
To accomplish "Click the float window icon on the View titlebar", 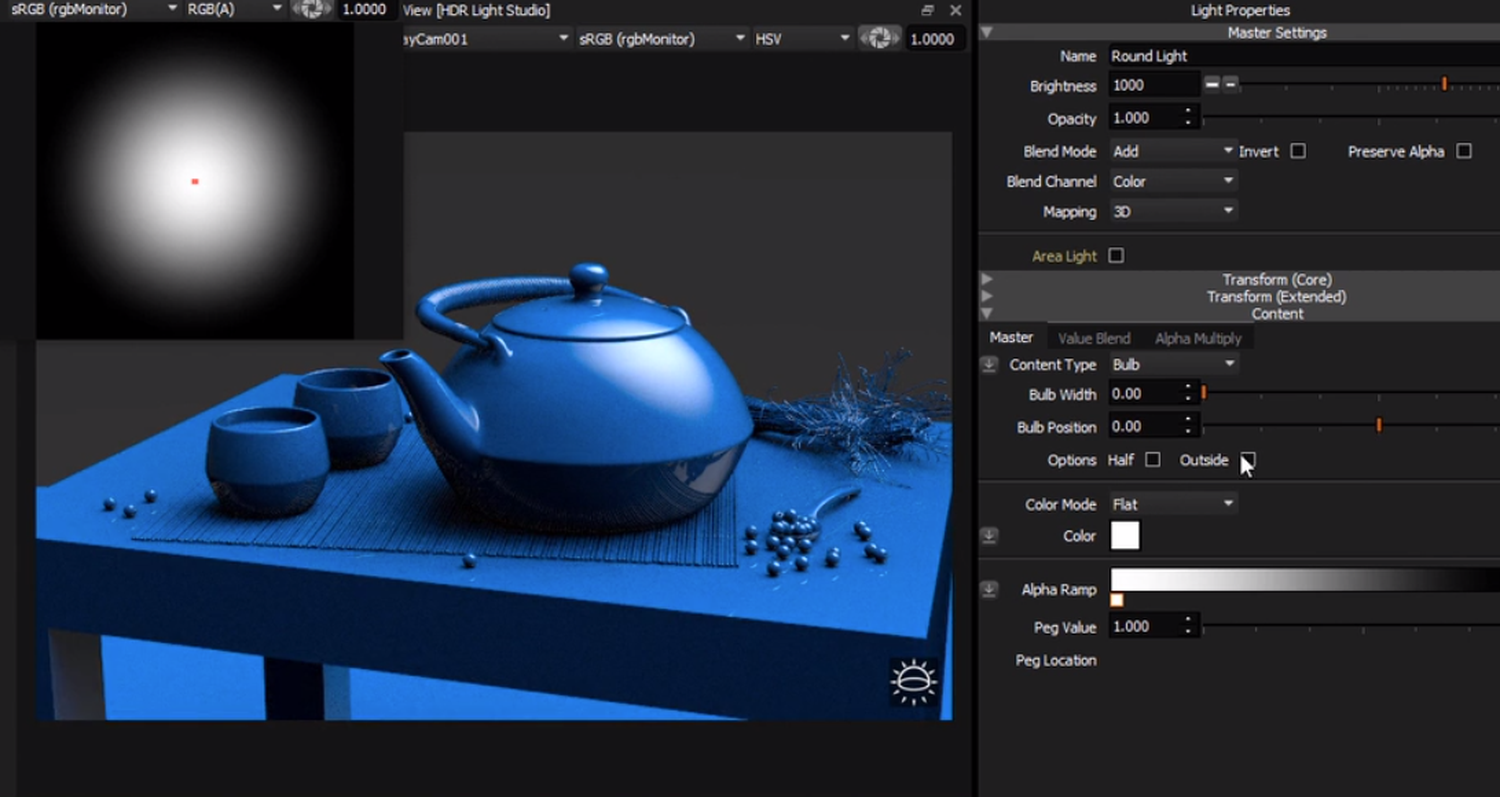I will pyautogui.click(x=927, y=10).
